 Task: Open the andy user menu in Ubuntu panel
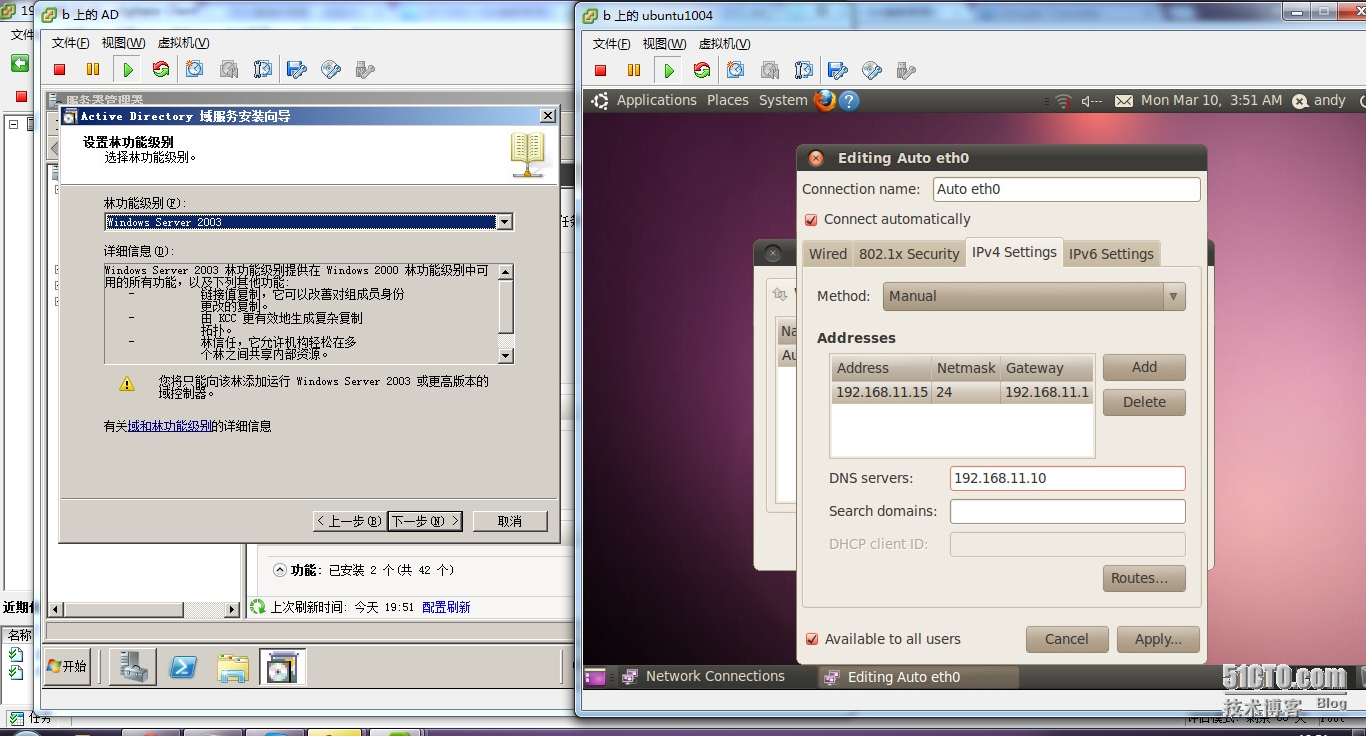1319,101
